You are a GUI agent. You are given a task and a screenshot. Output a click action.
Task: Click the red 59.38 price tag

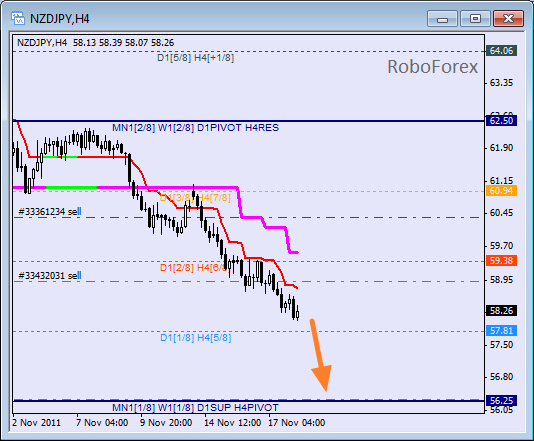coord(501,261)
